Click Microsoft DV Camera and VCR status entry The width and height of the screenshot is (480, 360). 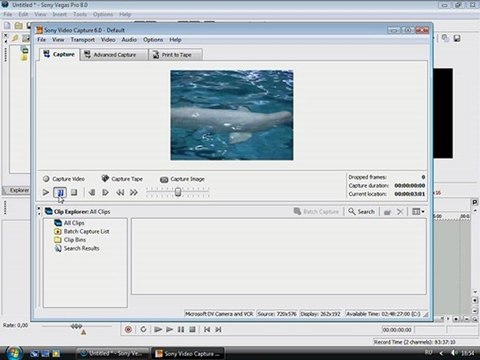pos(219,314)
